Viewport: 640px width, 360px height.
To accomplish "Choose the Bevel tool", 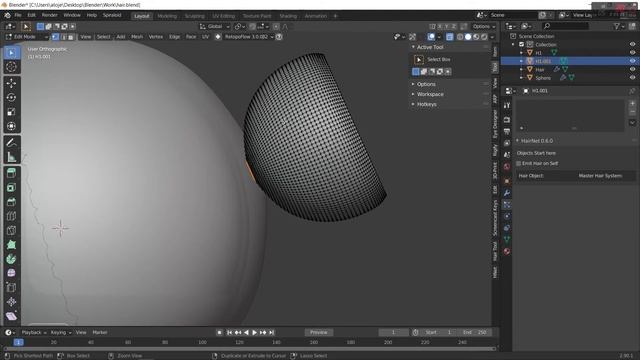I will [x=11, y=202].
